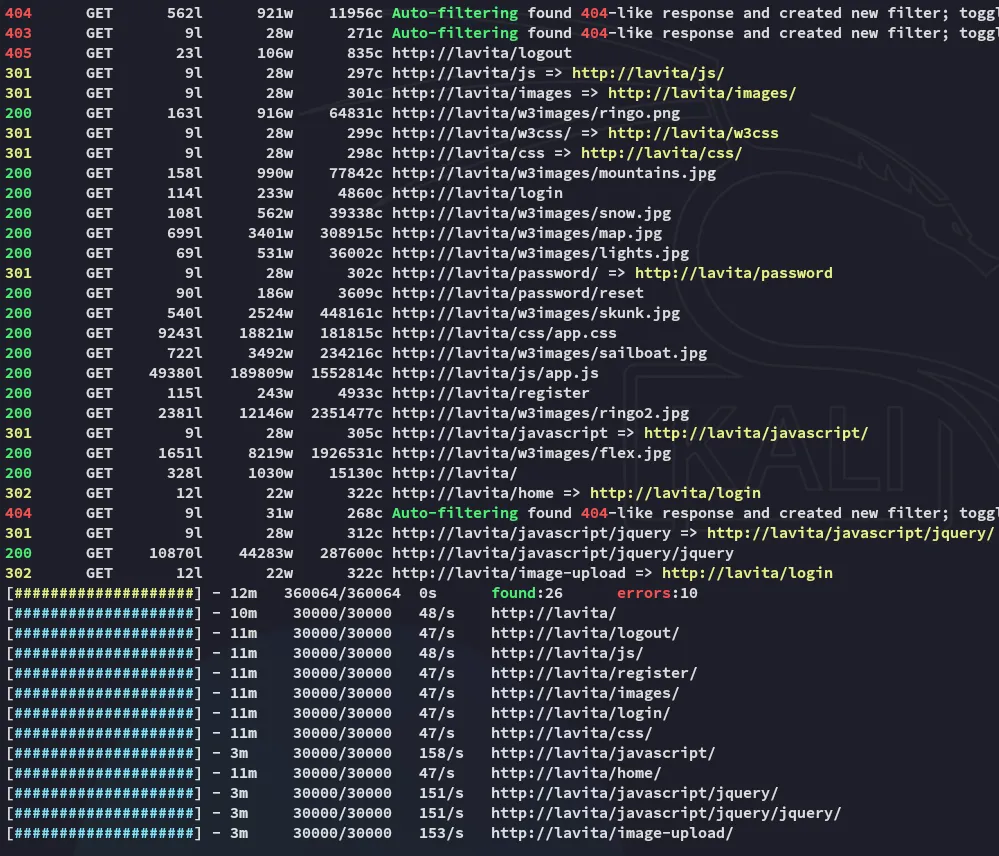Select the ringo2.jpg URL
Image resolution: width=999 pixels, height=856 pixels.
(540, 413)
